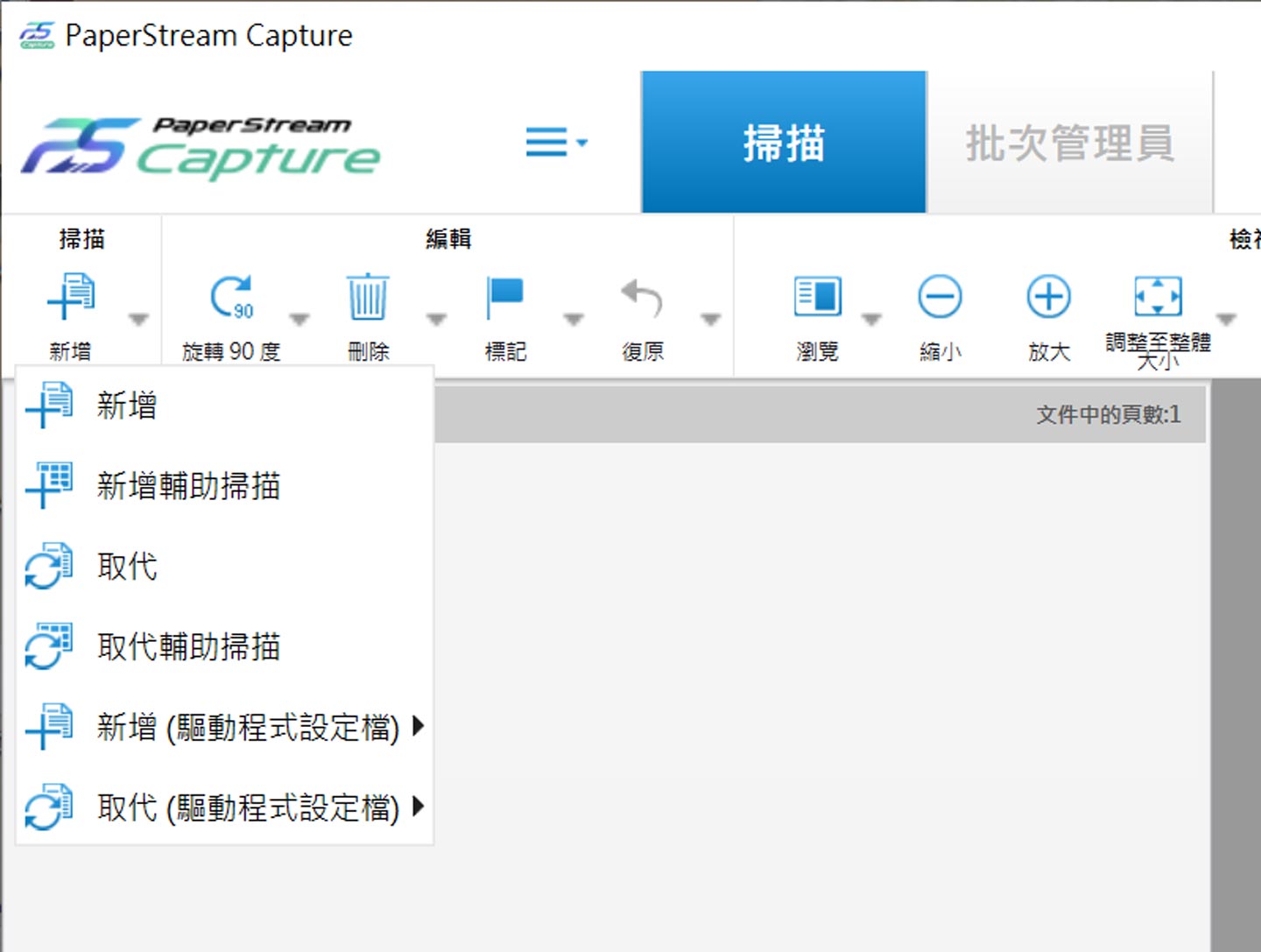Click the 縮小 zoom out icon
The width and height of the screenshot is (1261, 952).
pos(940,297)
